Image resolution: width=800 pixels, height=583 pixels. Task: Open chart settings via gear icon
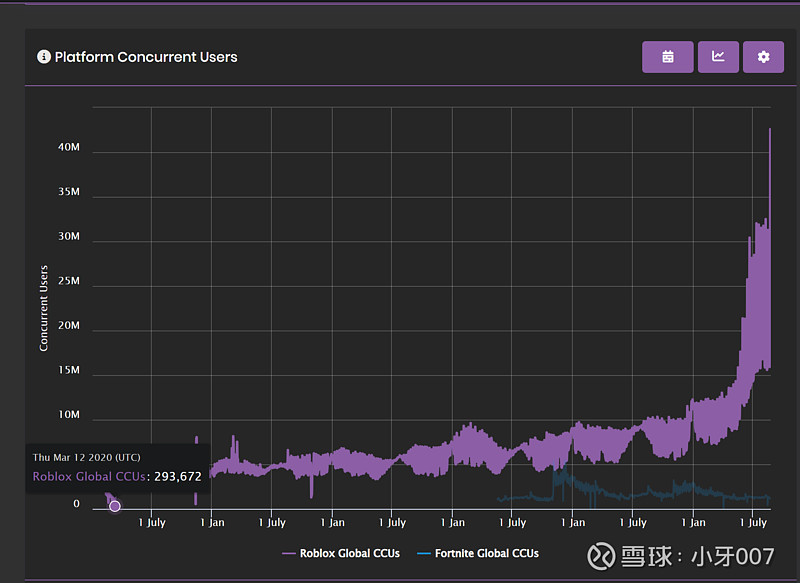(x=763, y=57)
